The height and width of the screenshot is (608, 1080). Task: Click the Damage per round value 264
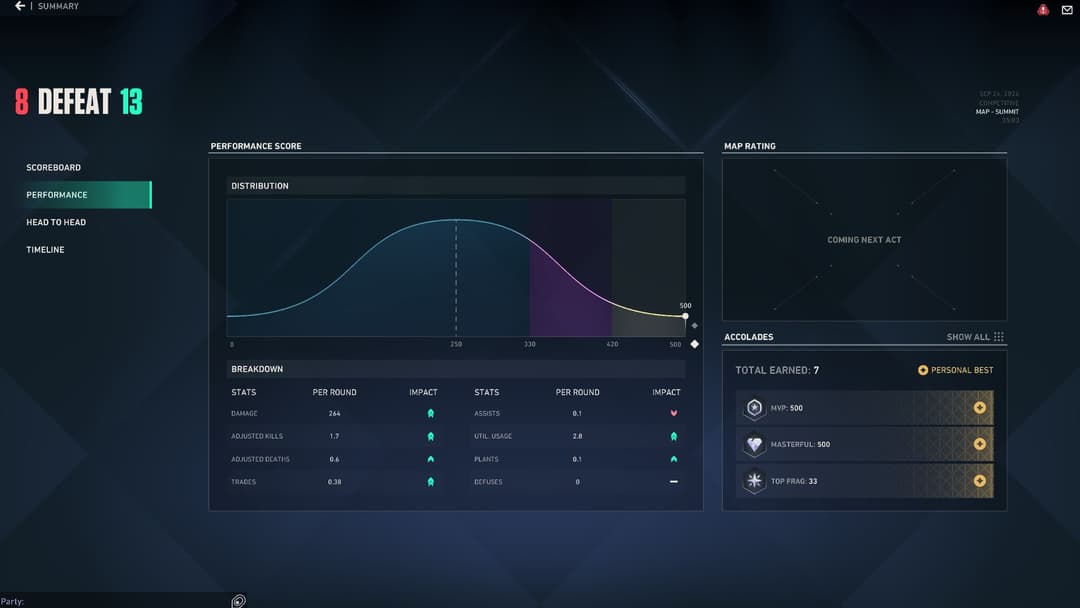point(335,414)
